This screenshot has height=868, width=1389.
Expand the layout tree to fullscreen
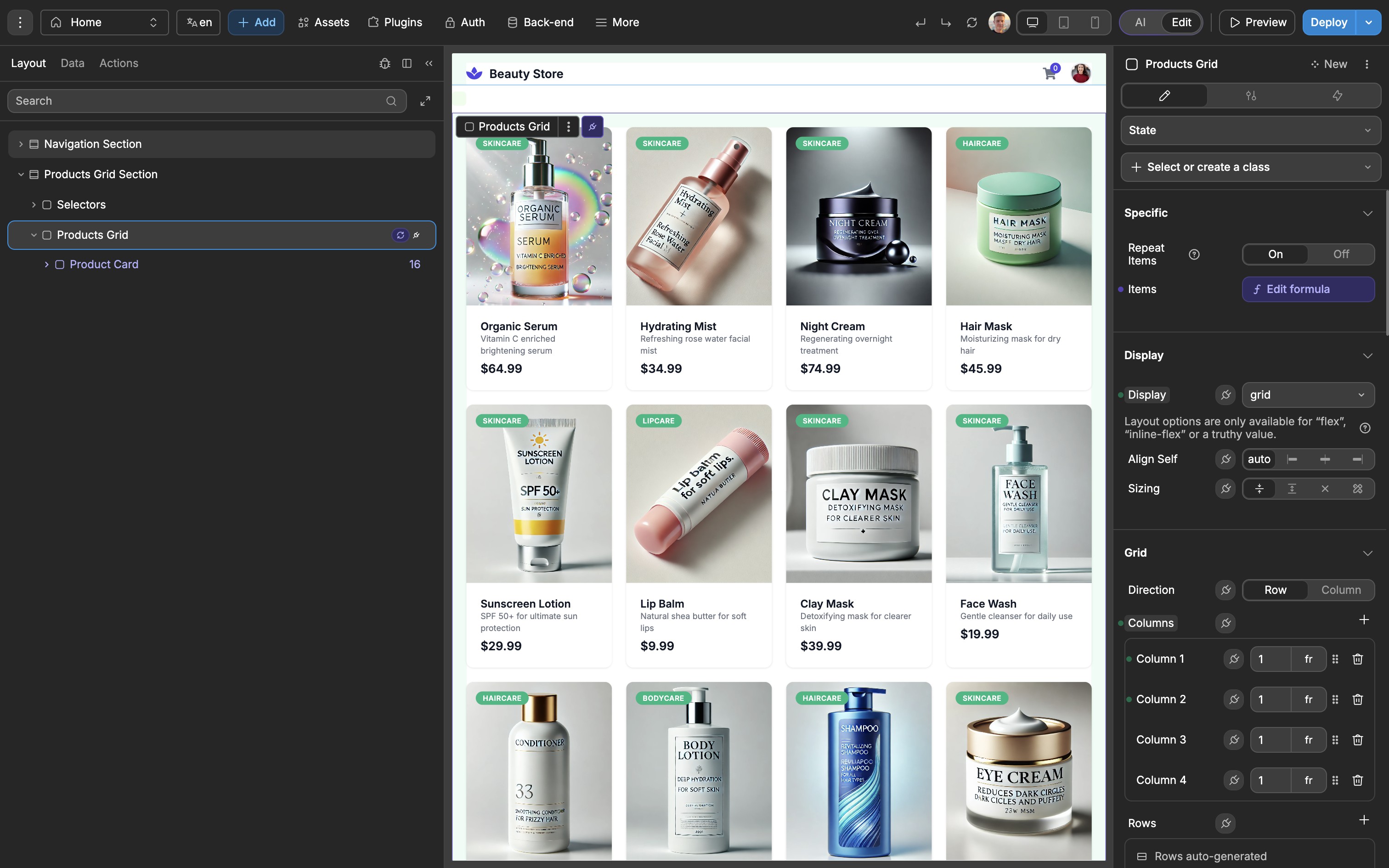[425, 101]
